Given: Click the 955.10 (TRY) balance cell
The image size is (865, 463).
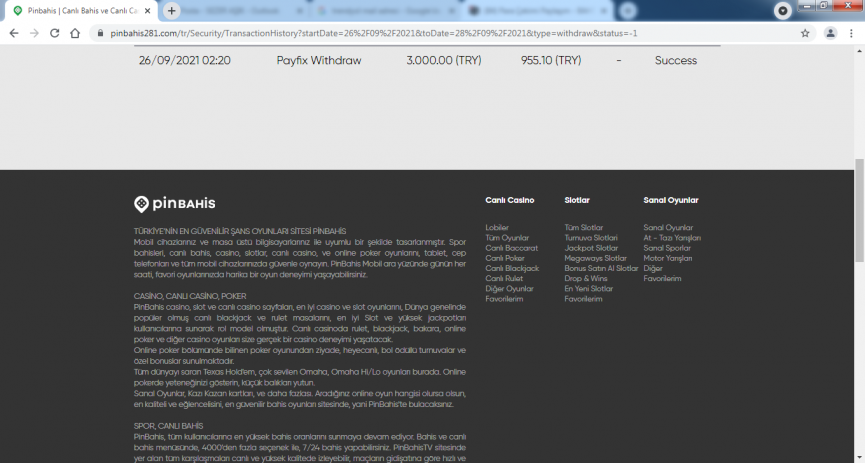Looking at the screenshot, I should click(551, 60).
